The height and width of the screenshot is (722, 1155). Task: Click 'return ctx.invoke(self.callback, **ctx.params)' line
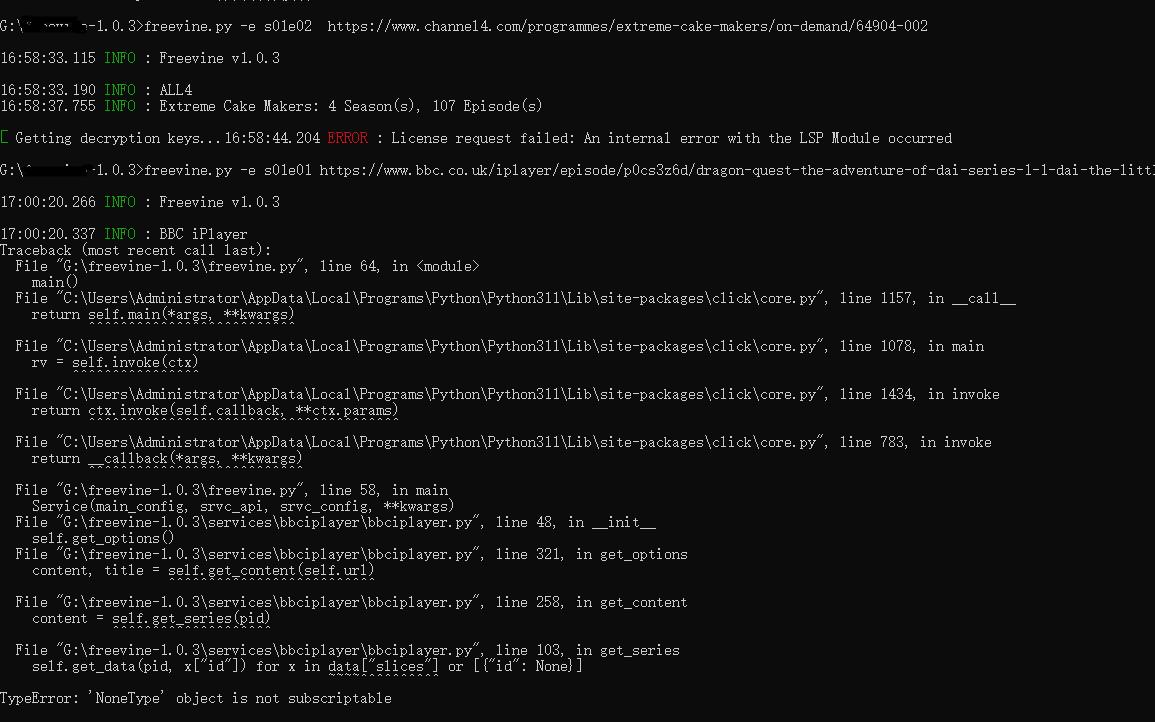click(214, 410)
